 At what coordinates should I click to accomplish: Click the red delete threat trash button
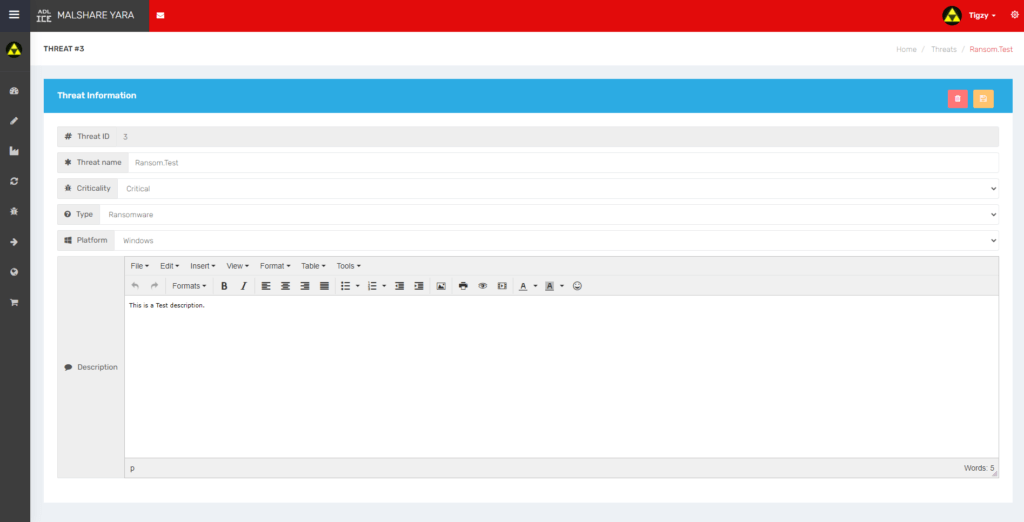coord(957,98)
